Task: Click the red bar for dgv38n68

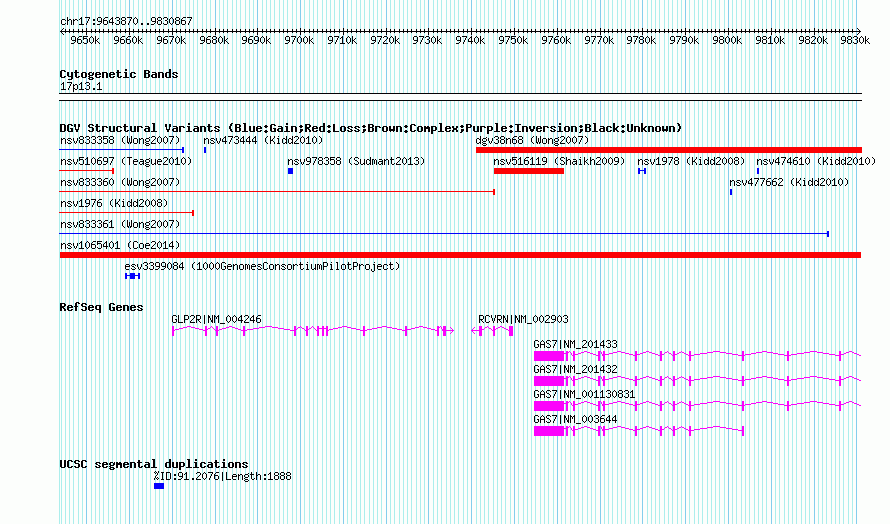Action: pos(669,150)
